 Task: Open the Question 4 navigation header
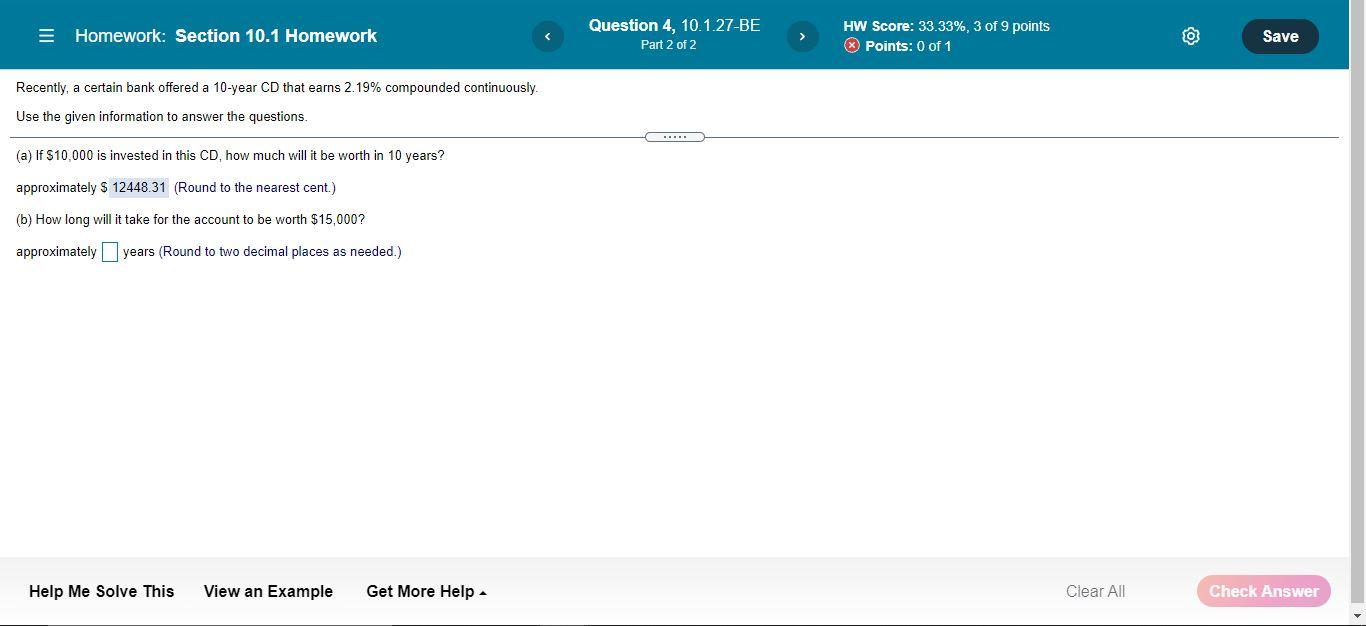pyautogui.click(x=674, y=25)
